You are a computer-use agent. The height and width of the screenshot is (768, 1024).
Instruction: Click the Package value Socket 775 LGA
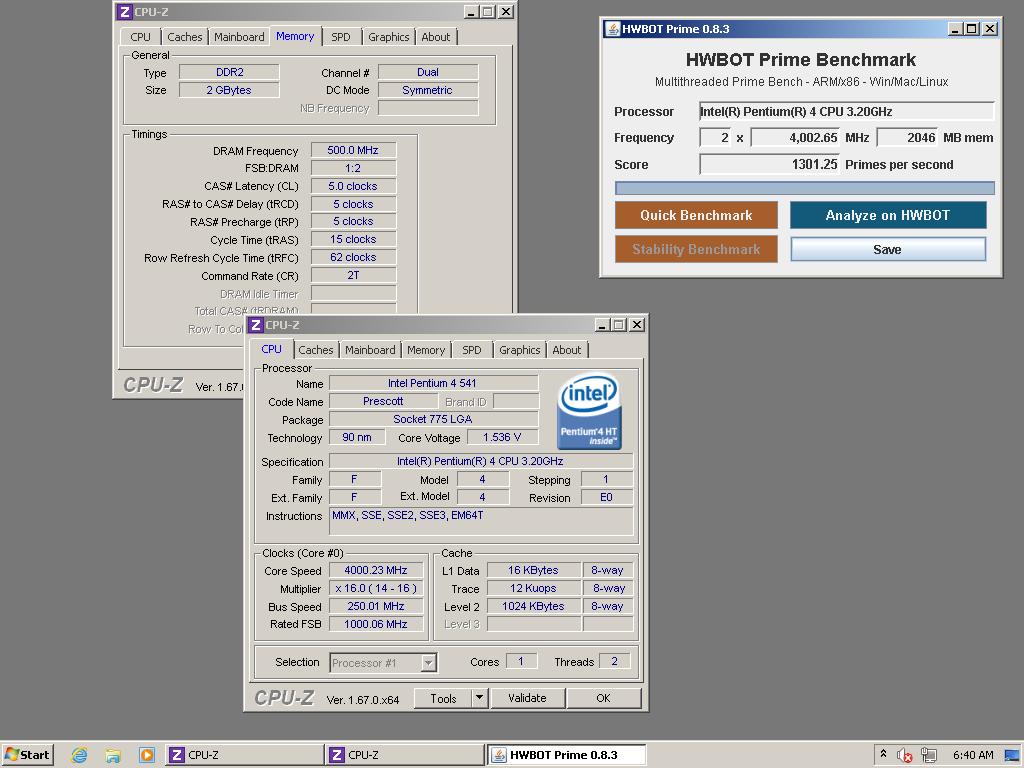click(434, 419)
